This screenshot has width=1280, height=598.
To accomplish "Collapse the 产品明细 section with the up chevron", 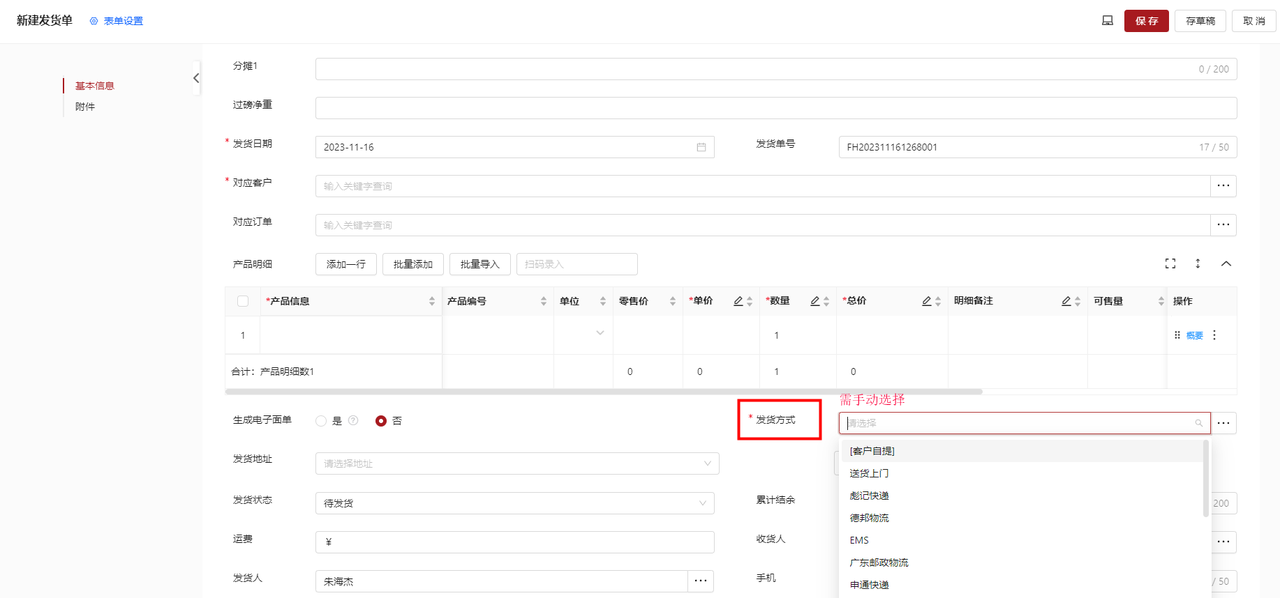I will [1226, 264].
